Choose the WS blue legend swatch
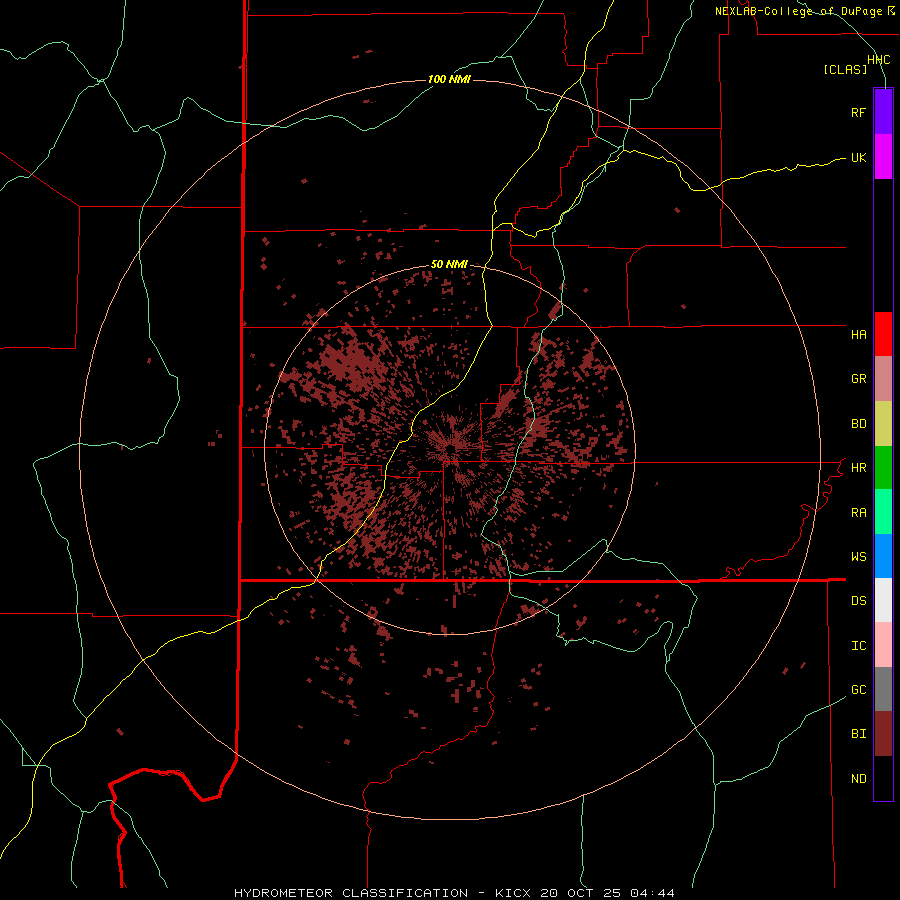The height and width of the screenshot is (900, 900). (x=883, y=556)
